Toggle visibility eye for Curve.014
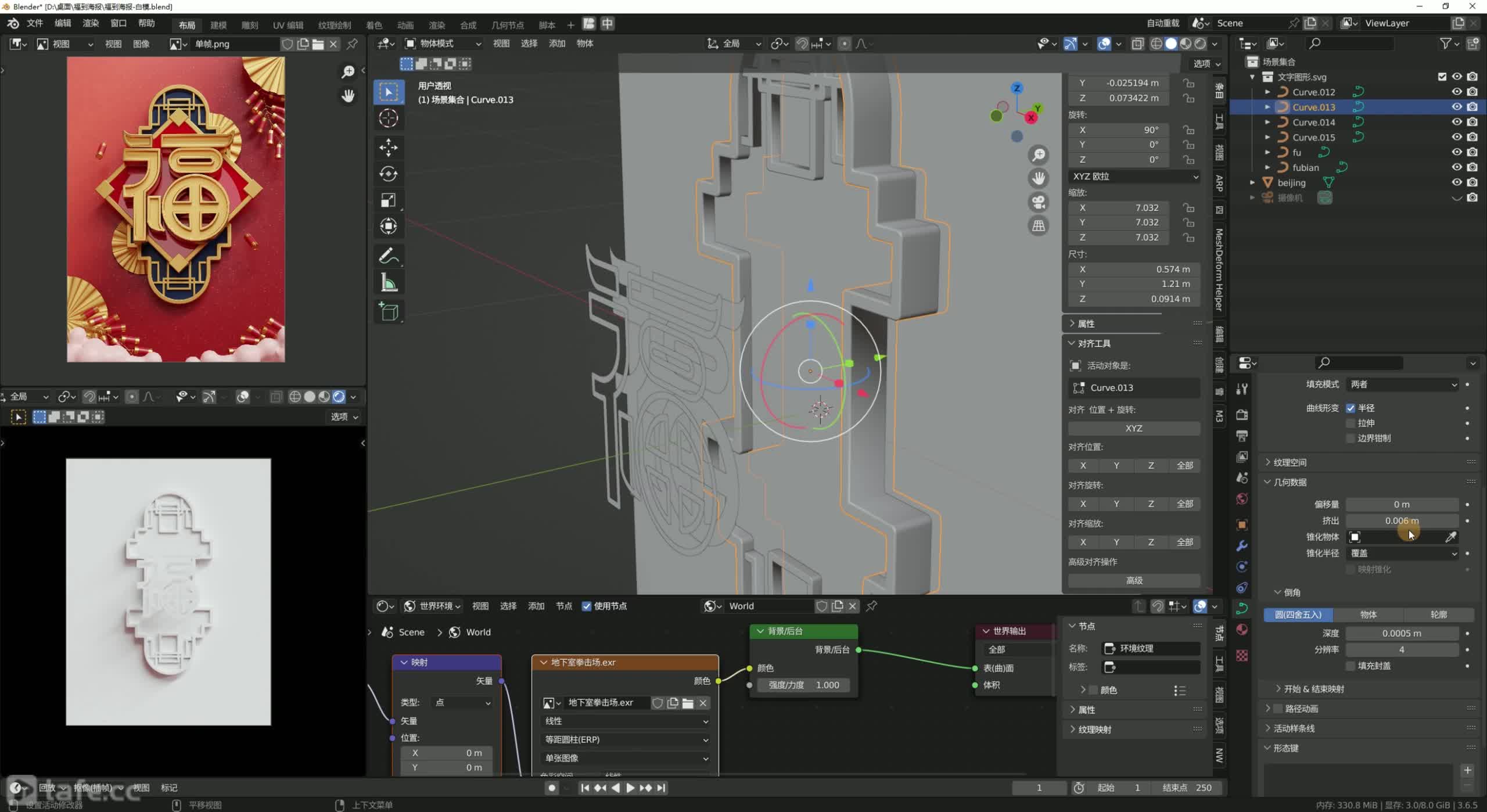This screenshot has width=1487, height=812. coord(1457,122)
